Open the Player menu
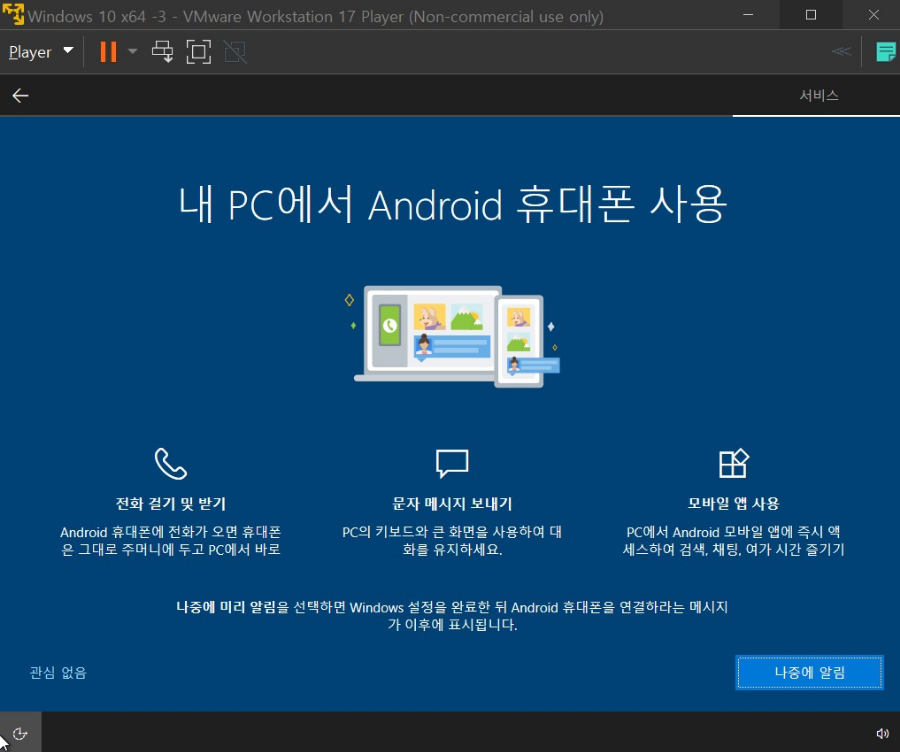The width and height of the screenshot is (900, 752). coord(41,52)
